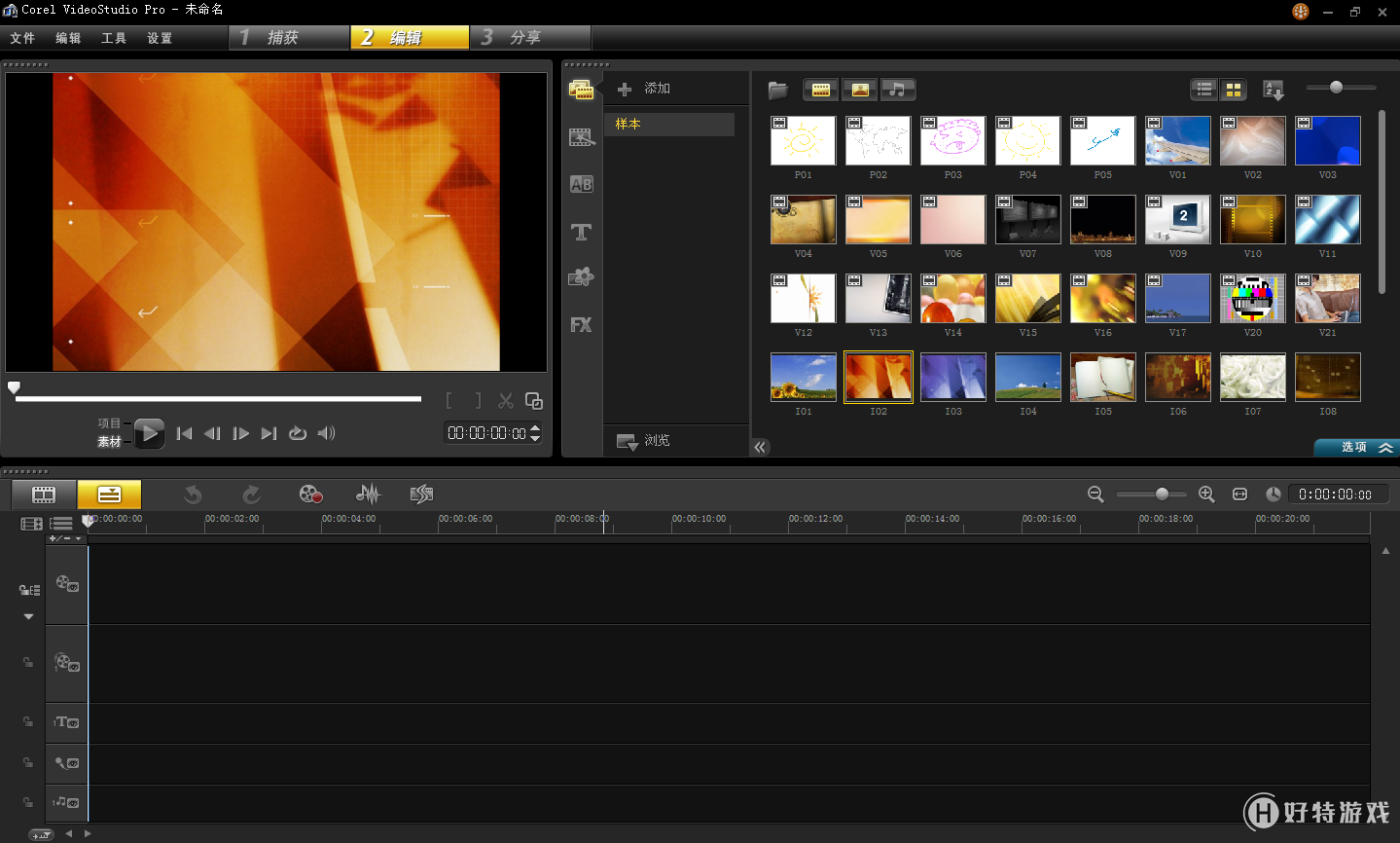Screen dimensions: 1400x843
Task: Step to next frame
Action: pos(241,433)
